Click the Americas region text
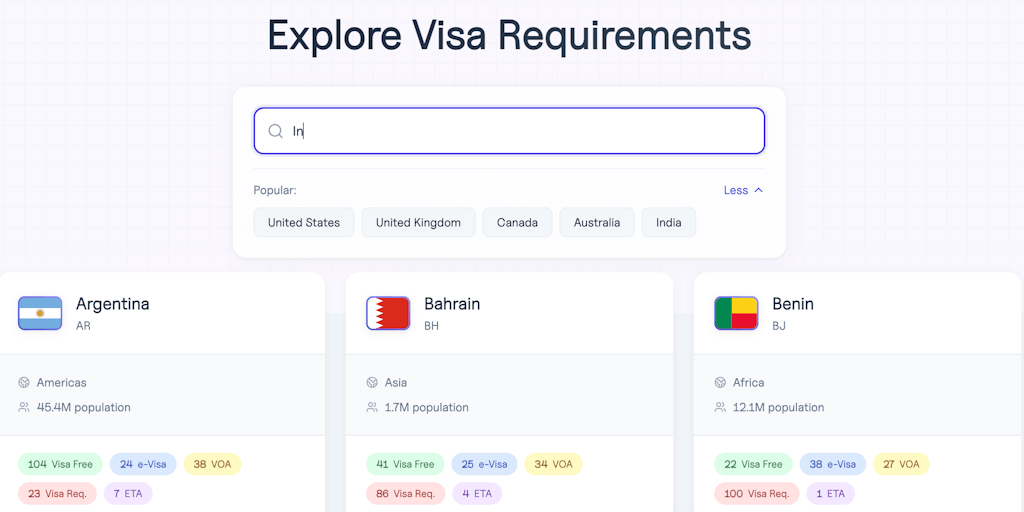The image size is (1024, 512). click(61, 383)
